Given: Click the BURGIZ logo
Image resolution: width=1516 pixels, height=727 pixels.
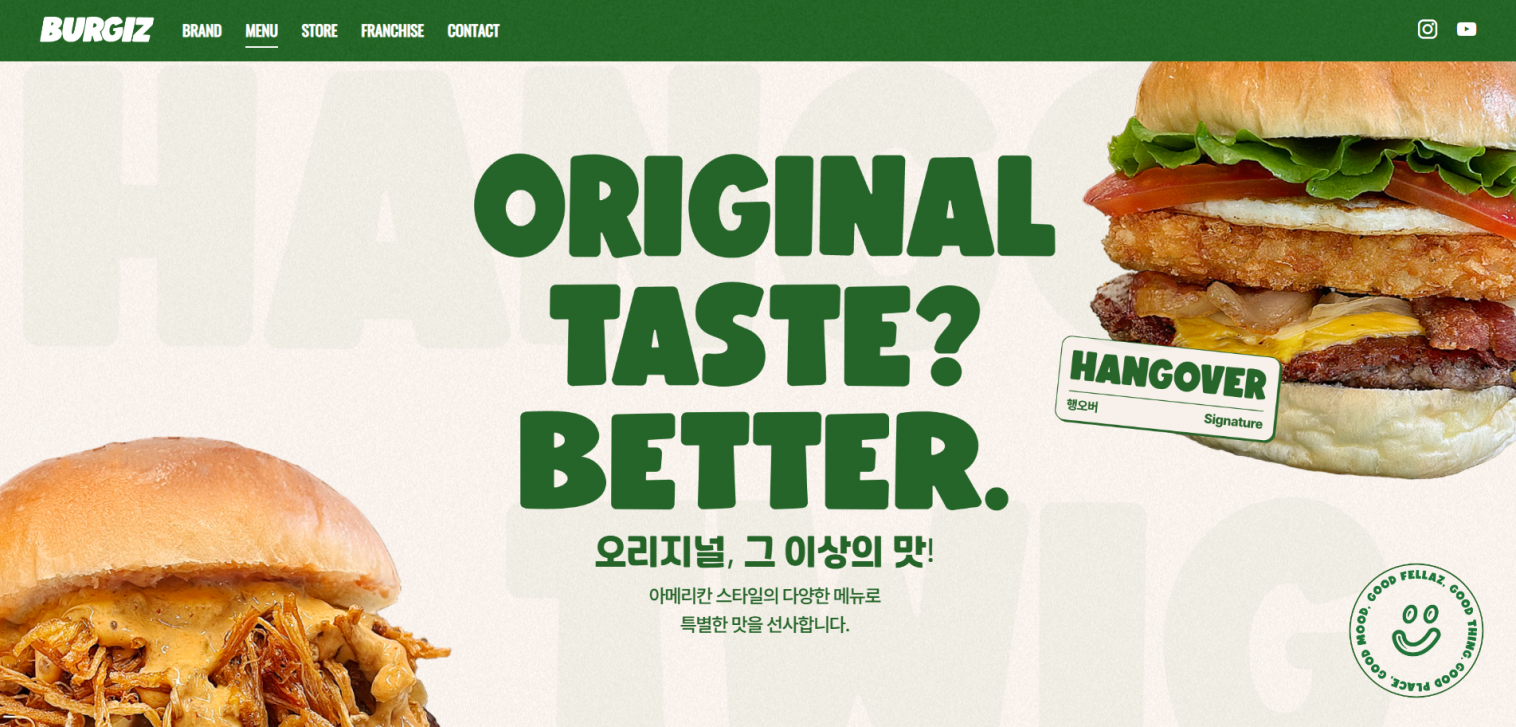Looking at the screenshot, I should pyautogui.click(x=97, y=30).
